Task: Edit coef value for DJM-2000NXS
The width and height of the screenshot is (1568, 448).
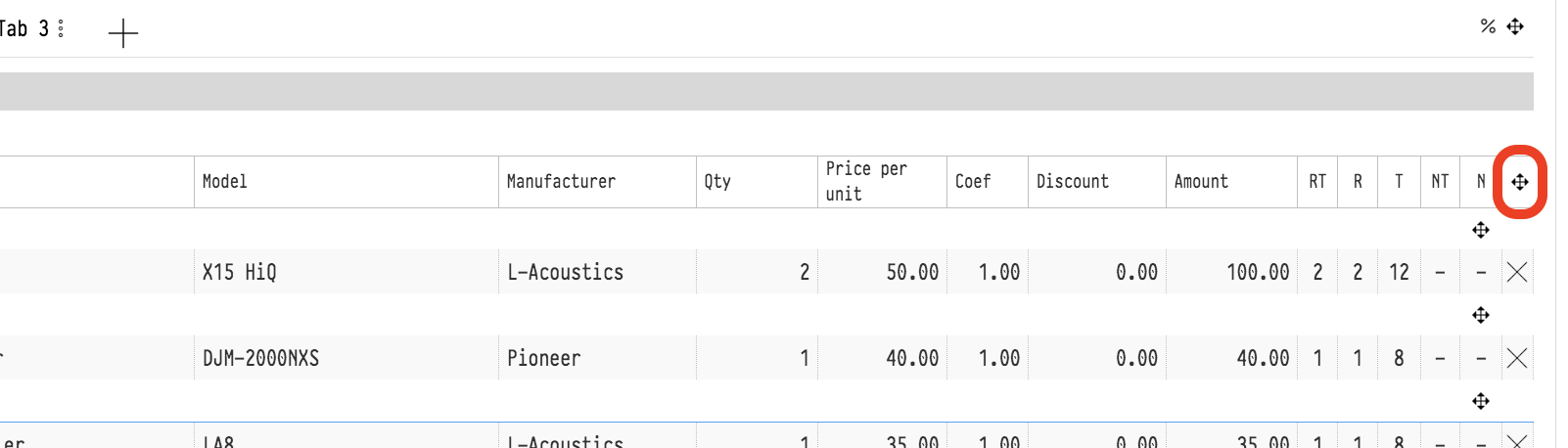Action: [988, 358]
